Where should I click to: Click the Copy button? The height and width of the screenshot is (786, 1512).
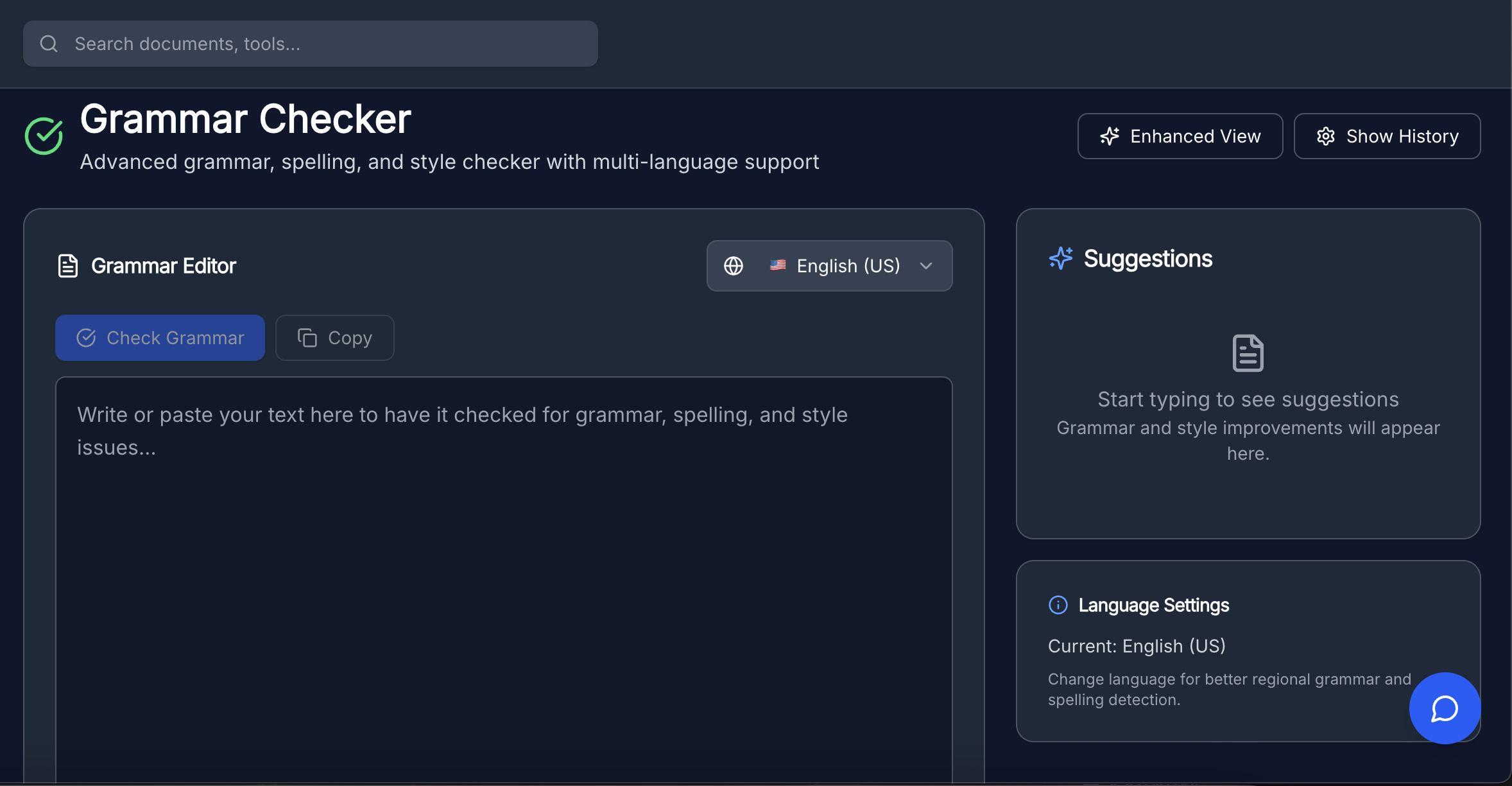click(x=334, y=337)
